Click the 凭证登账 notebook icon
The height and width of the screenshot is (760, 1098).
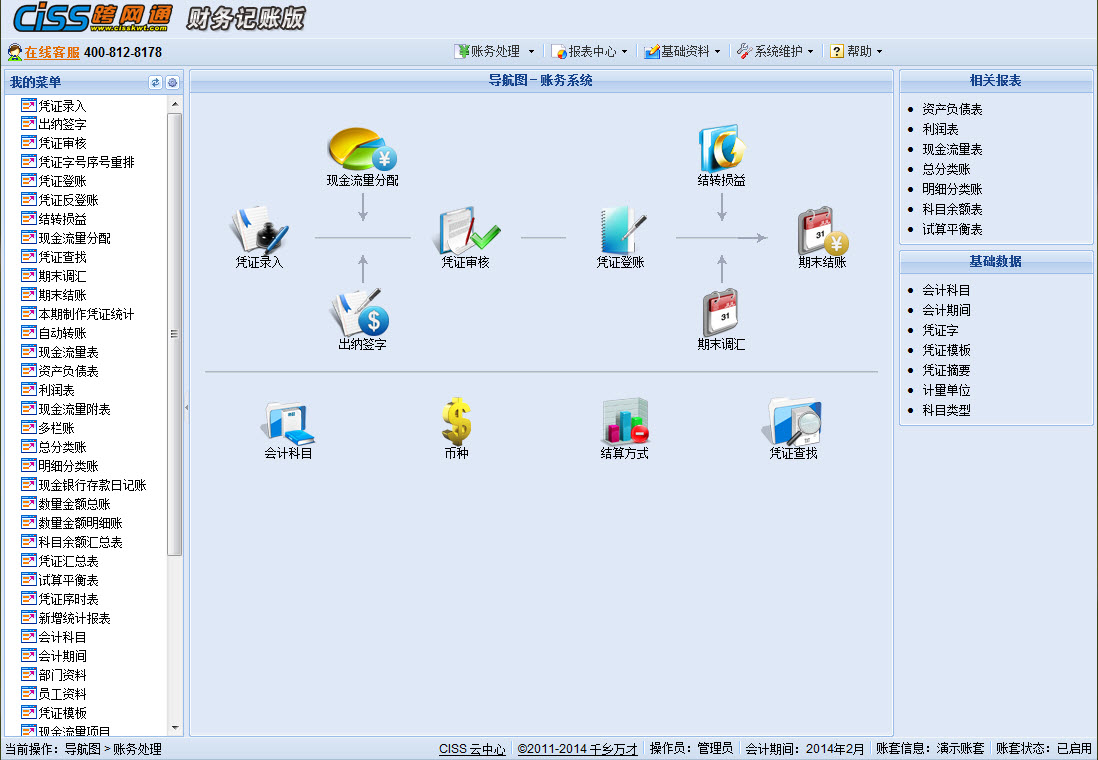620,231
